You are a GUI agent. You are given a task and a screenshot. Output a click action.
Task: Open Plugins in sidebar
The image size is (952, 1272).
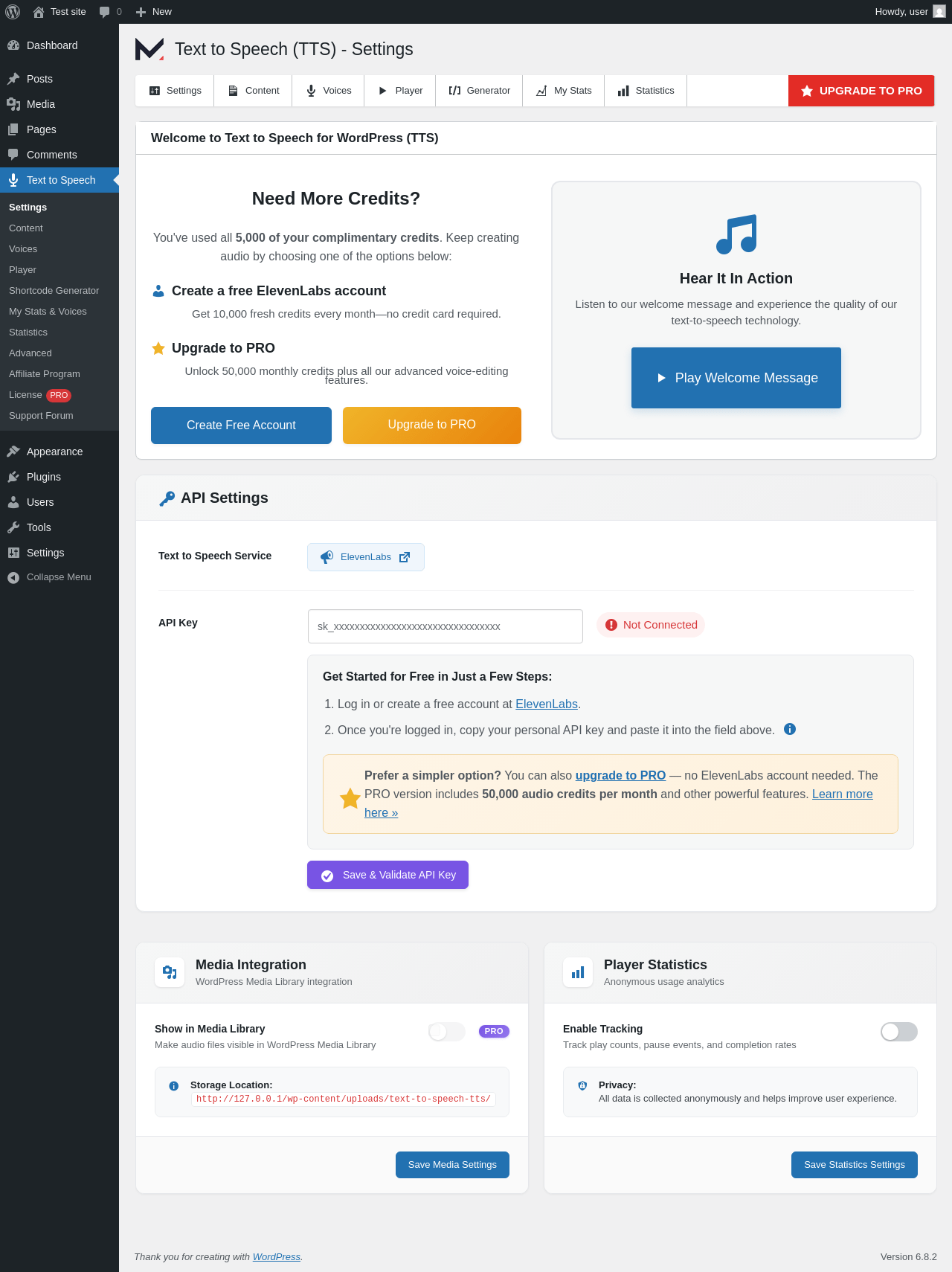point(59,477)
